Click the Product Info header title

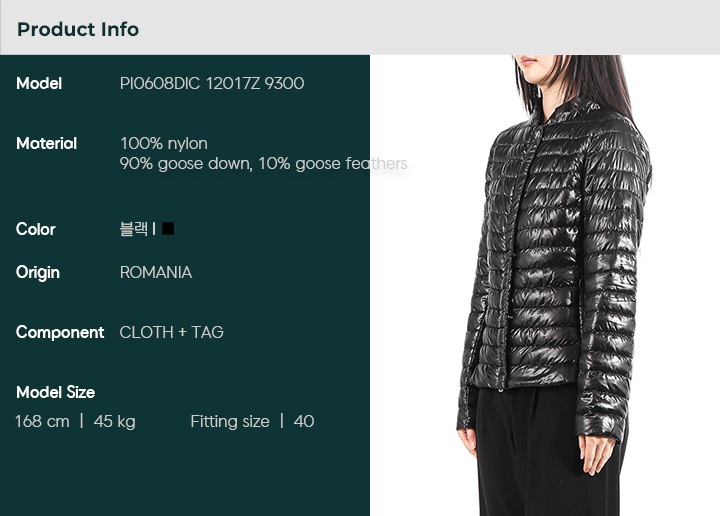tap(78, 29)
